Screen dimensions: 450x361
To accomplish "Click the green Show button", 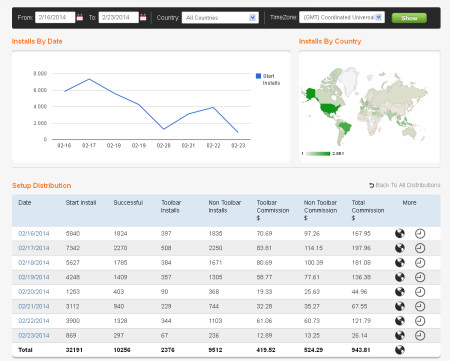I will [x=409, y=18].
